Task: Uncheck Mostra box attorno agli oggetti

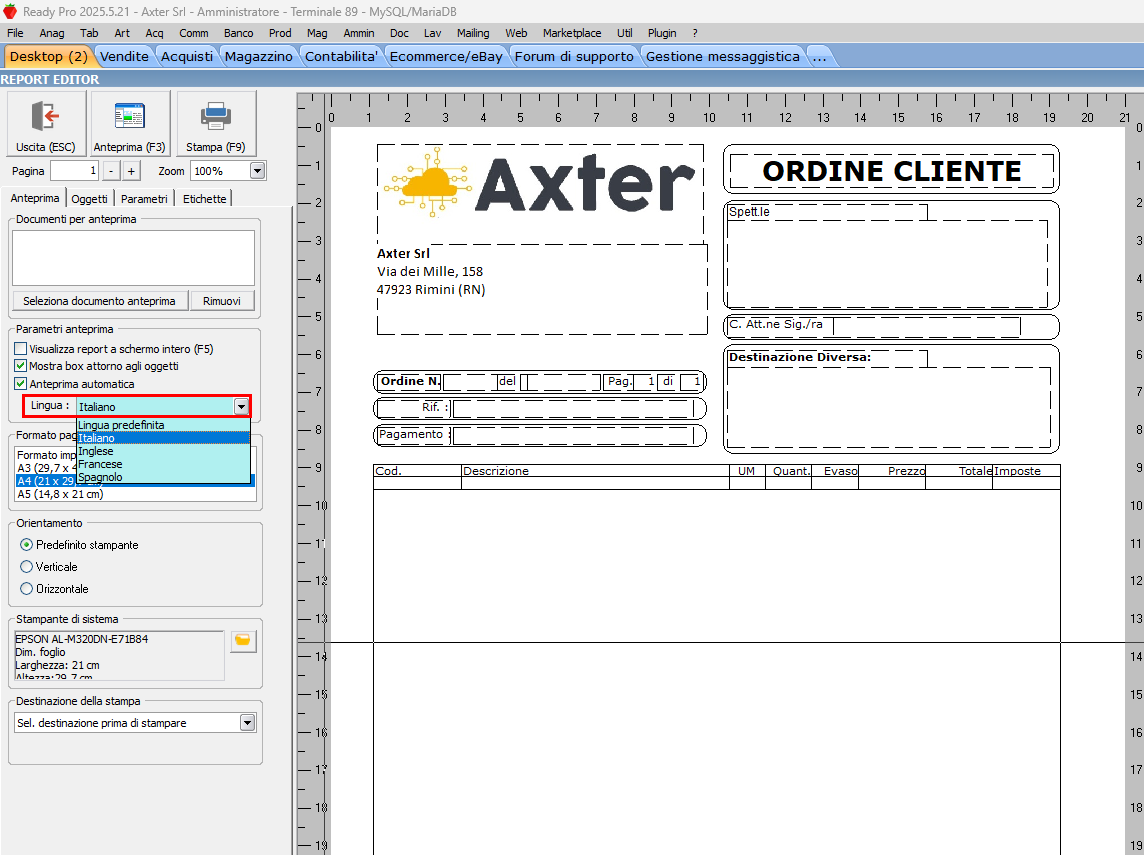Action: (x=21, y=366)
